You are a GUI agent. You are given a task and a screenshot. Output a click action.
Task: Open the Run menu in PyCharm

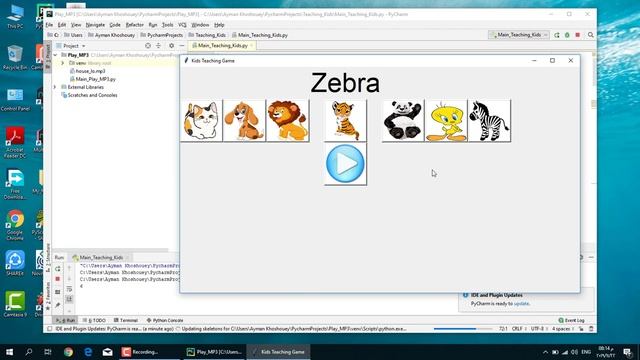click(x=153, y=25)
